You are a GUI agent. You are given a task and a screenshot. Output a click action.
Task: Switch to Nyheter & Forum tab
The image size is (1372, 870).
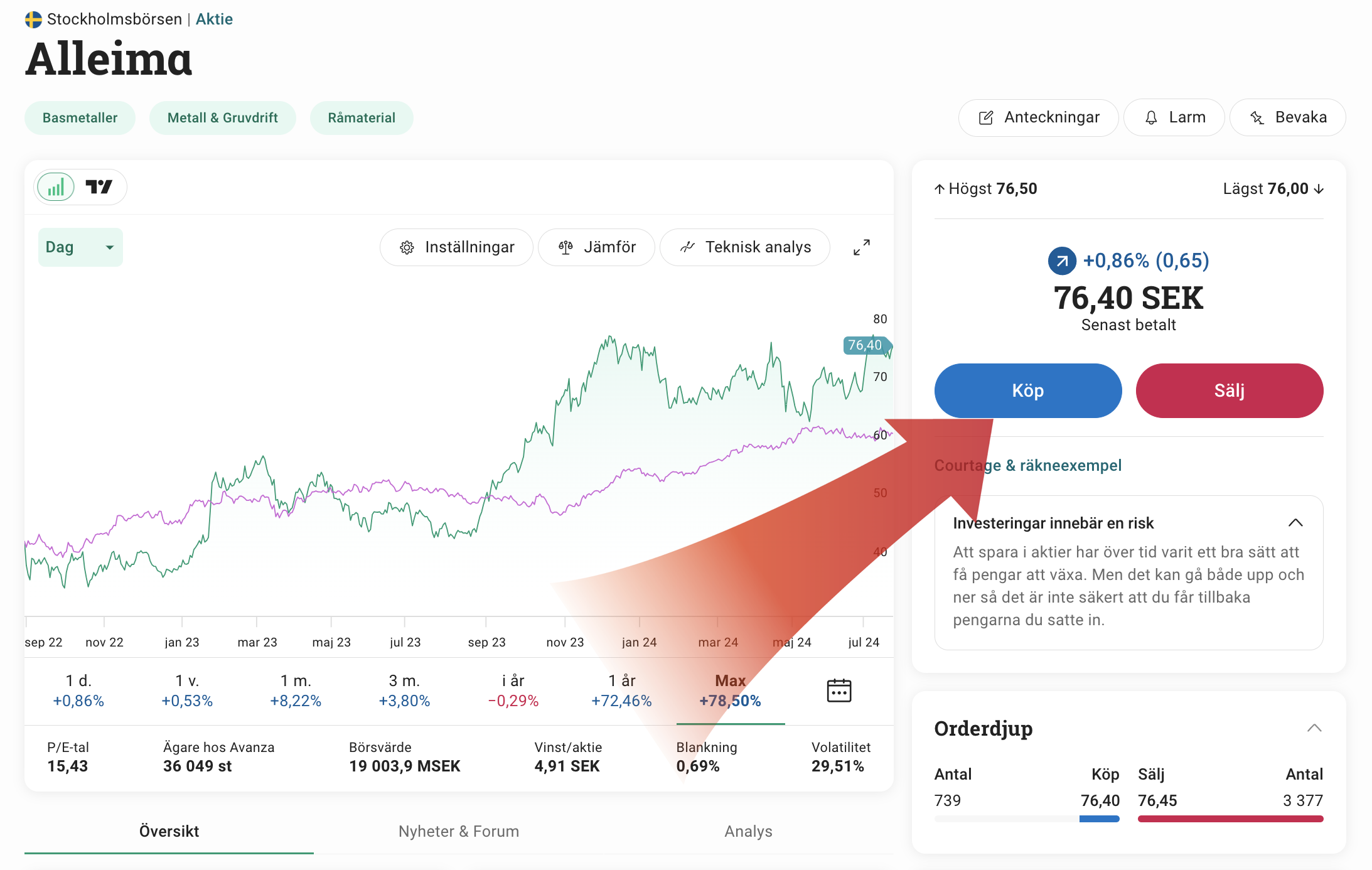pyautogui.click(x=459, y=831)
